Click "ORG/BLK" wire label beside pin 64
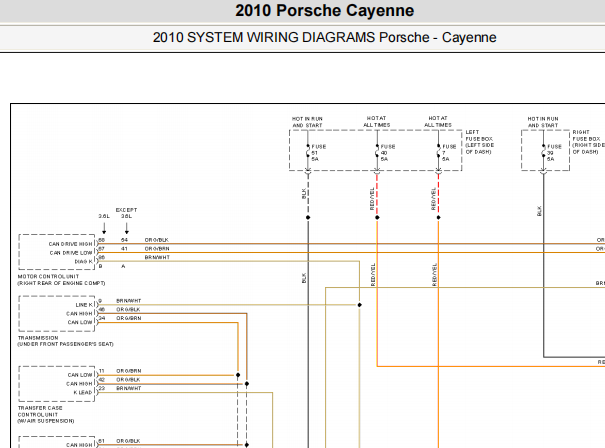 (x=157, y=240)
